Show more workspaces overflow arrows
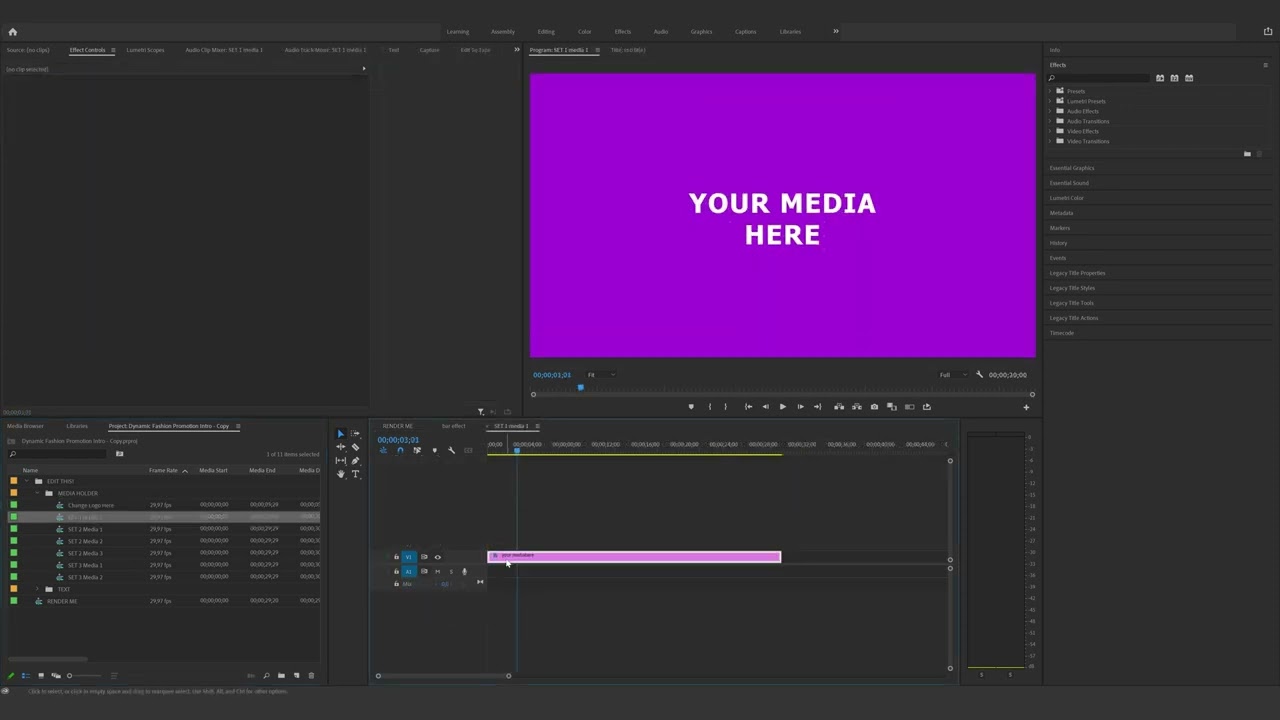 [836, 32]
